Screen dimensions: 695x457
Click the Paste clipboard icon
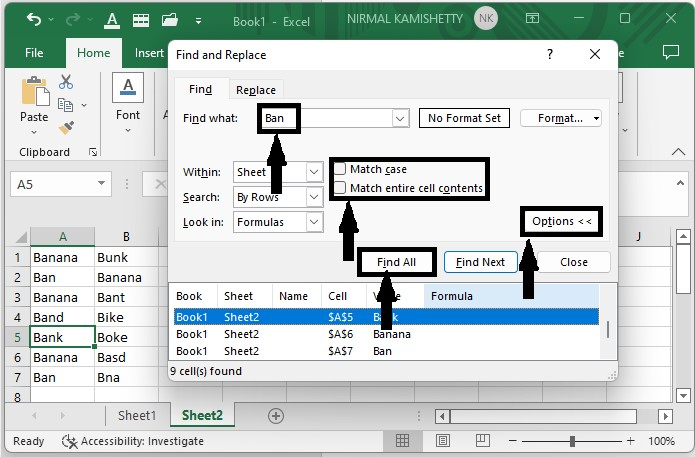35,91
